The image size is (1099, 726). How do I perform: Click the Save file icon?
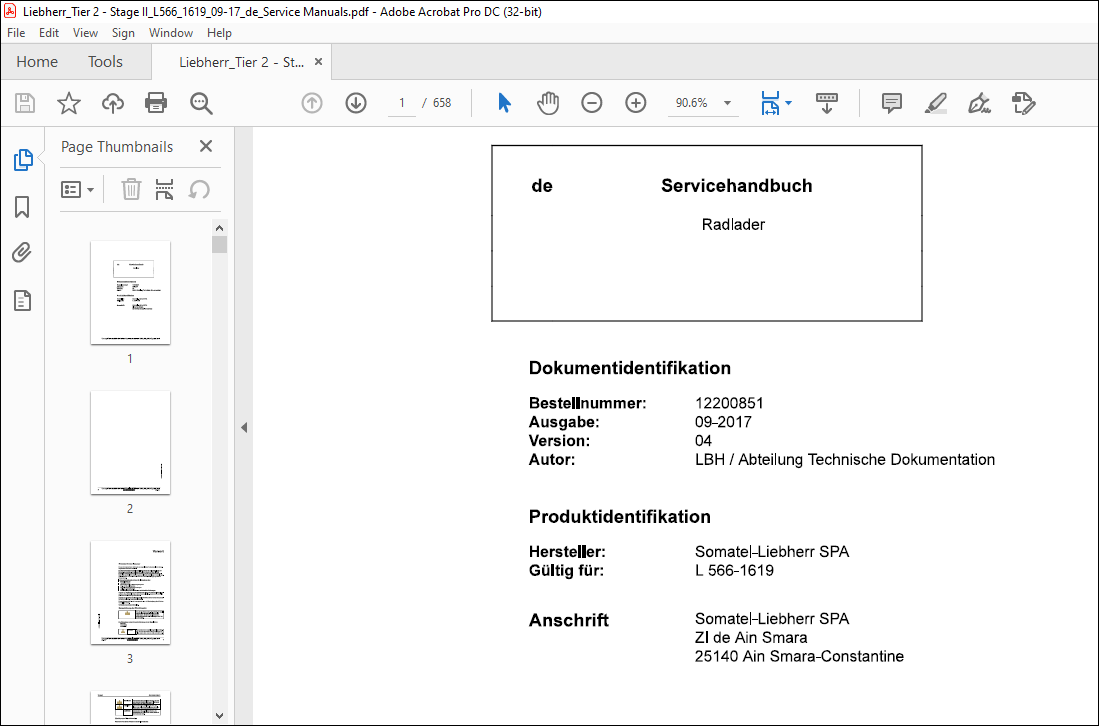tap(25, 103)
